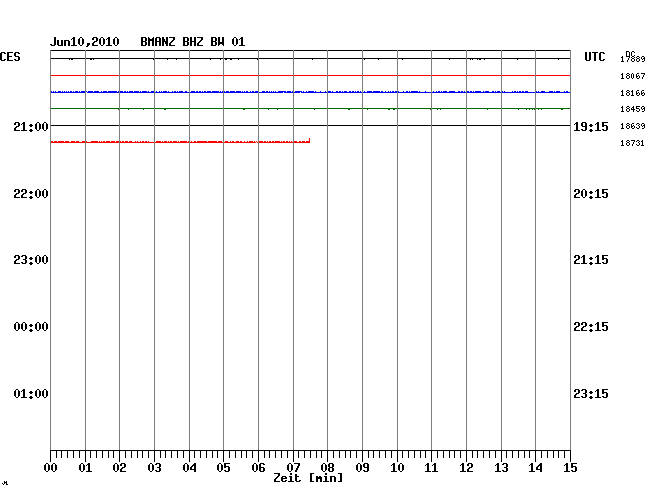Click the small 'DC' column heading
This screenshot has width=650, height=494.
click(630, 54)
